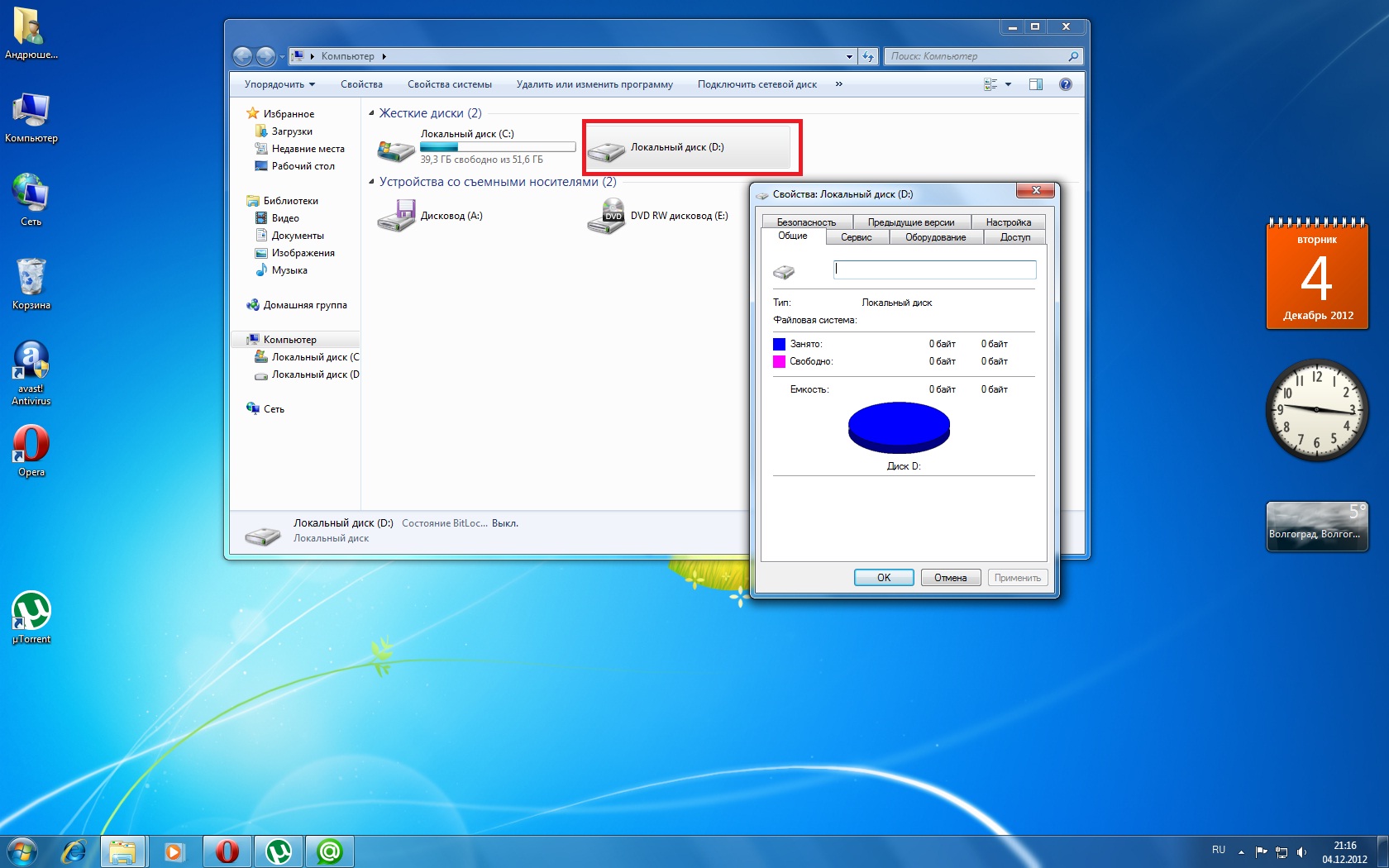Click the address bar refresh icon

coord(867,56)
